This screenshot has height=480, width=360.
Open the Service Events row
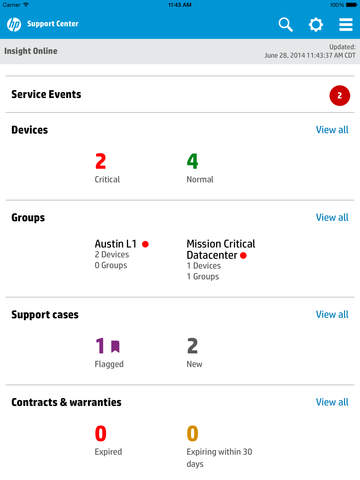click(180, 95)
